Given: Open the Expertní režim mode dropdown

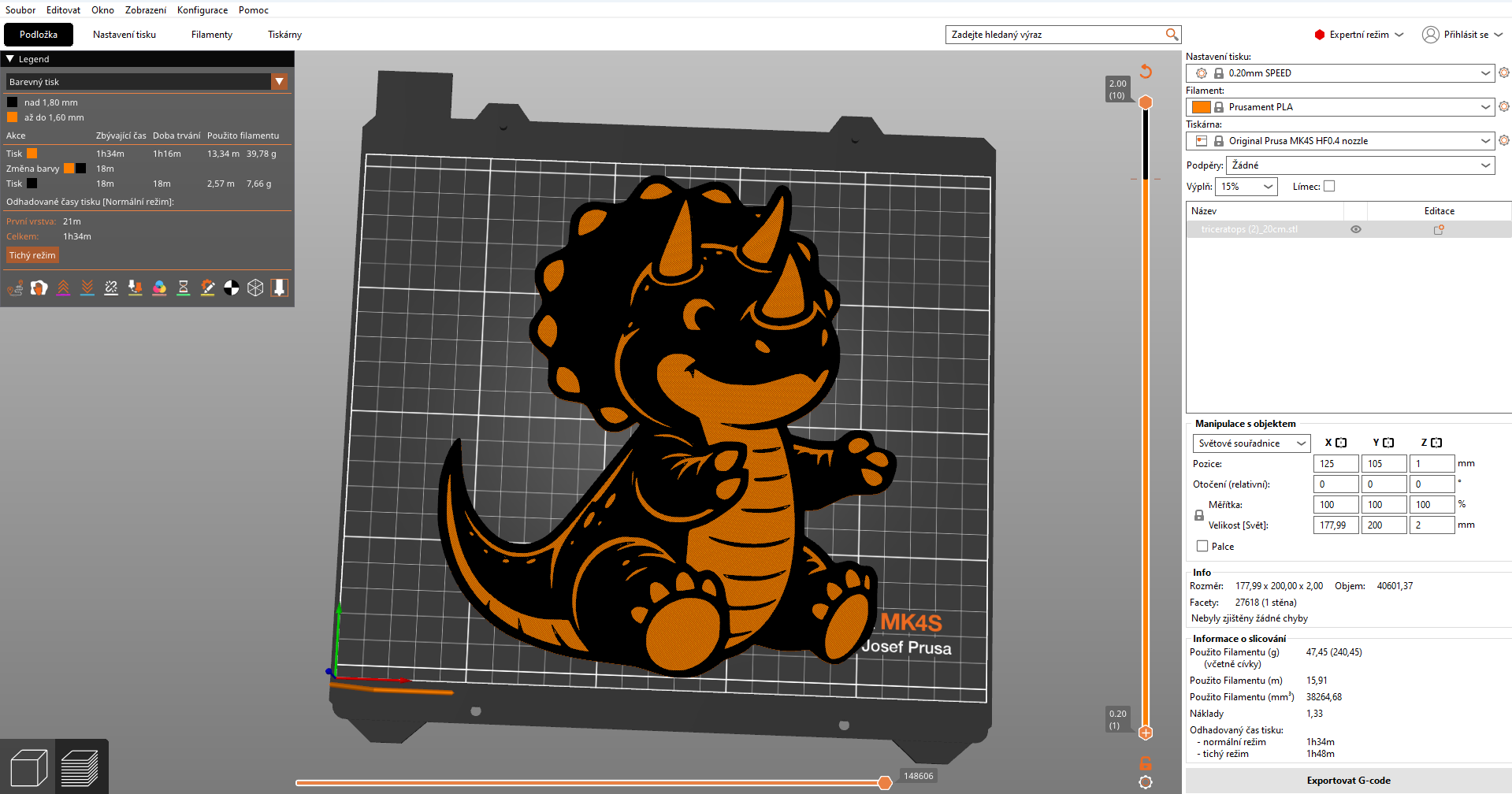Looking at the screenshot, I should point(1359,35).
